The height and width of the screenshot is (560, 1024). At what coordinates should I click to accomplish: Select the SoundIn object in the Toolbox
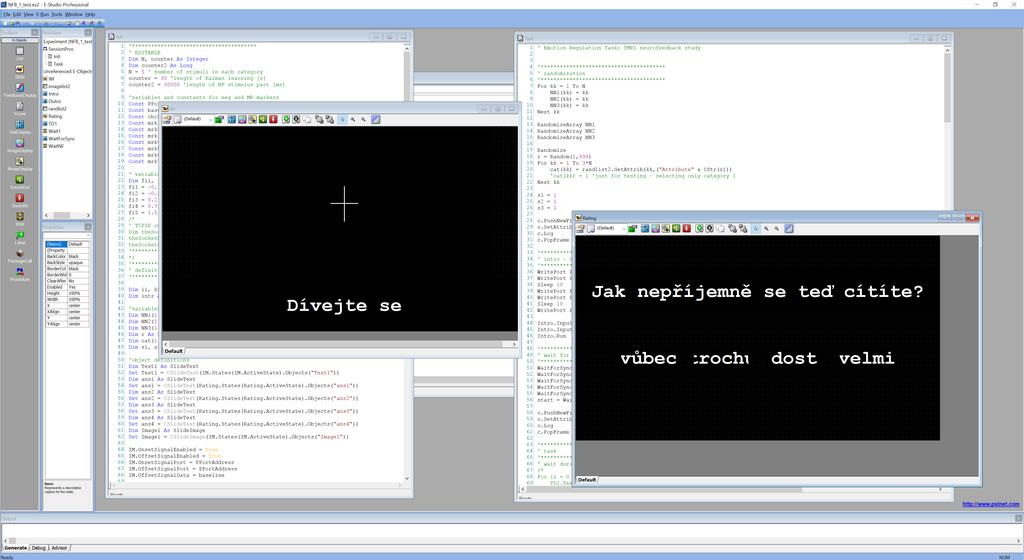pyautogui.click(x=20, y=198)
